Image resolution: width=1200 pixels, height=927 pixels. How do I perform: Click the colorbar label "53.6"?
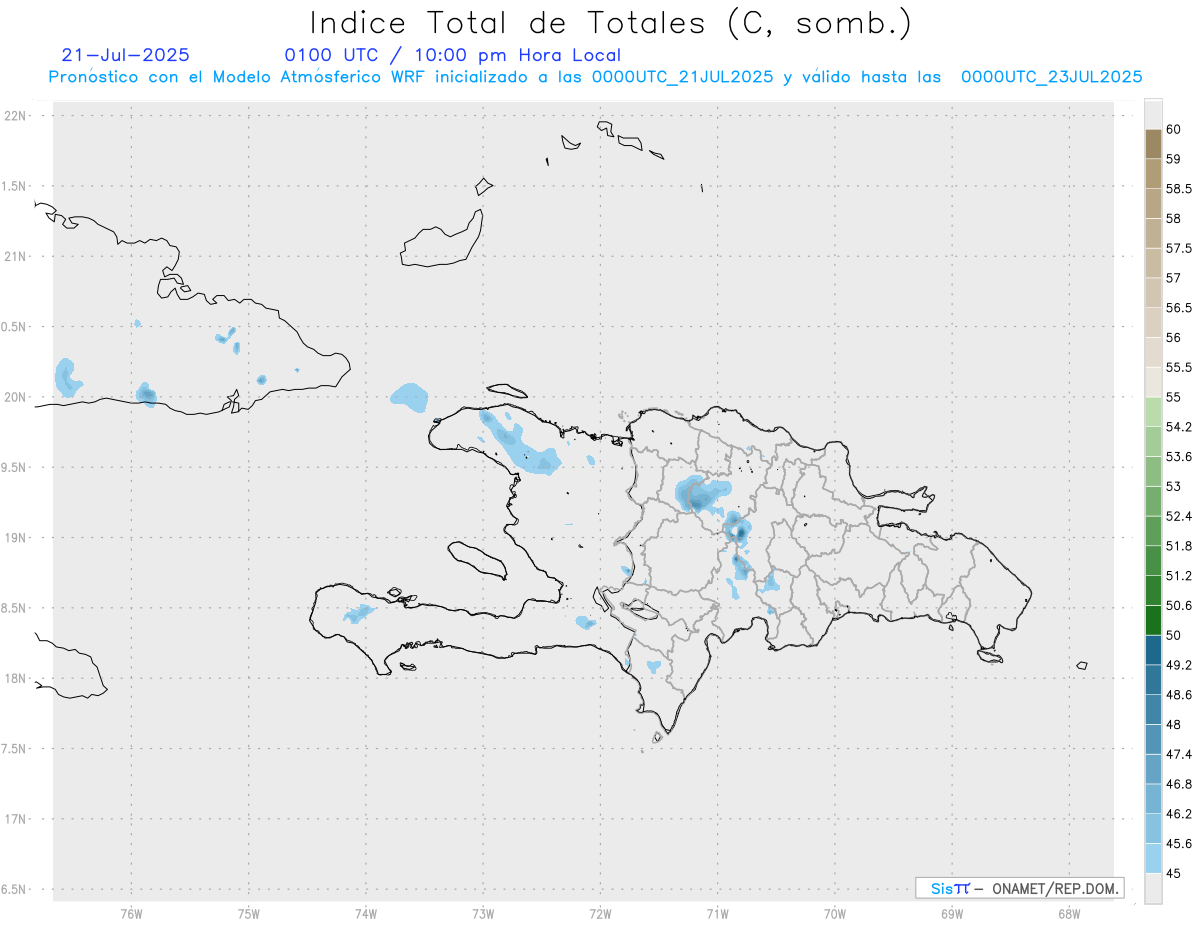coord(1178,456)
